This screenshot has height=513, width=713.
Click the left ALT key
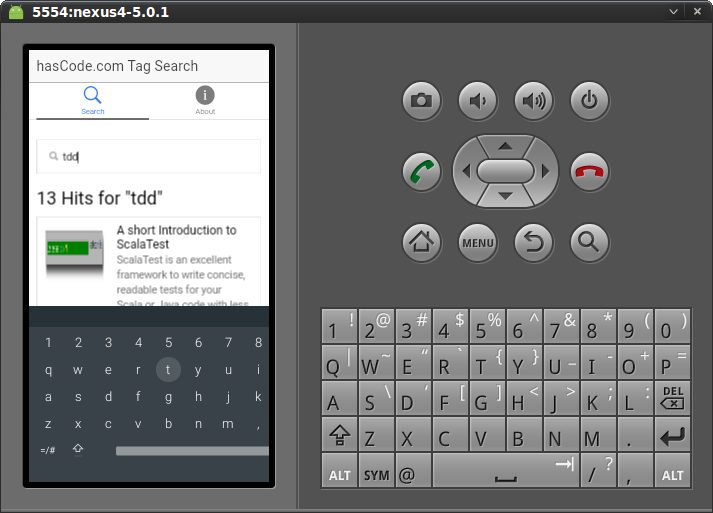point(339,470)
